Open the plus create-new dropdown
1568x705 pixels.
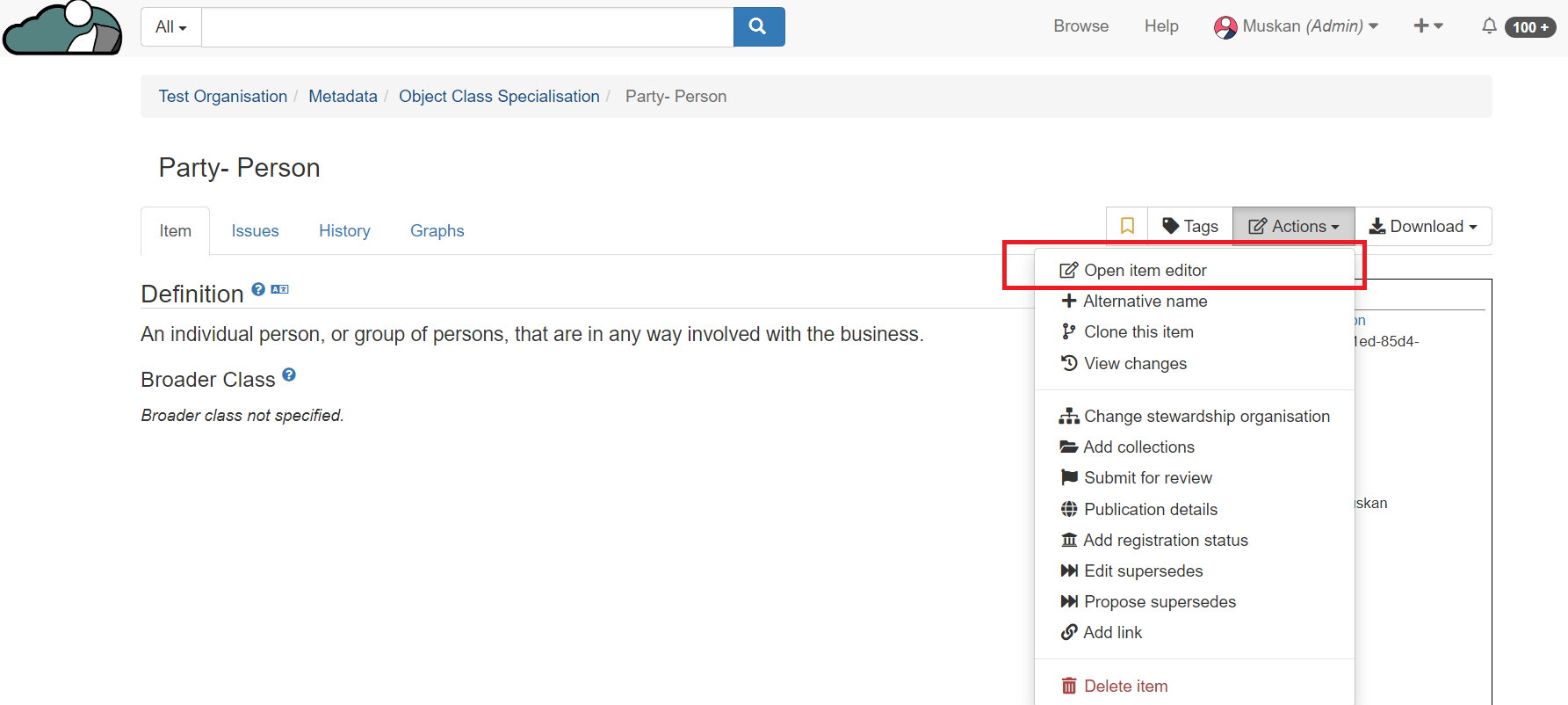pos(1427,26)
